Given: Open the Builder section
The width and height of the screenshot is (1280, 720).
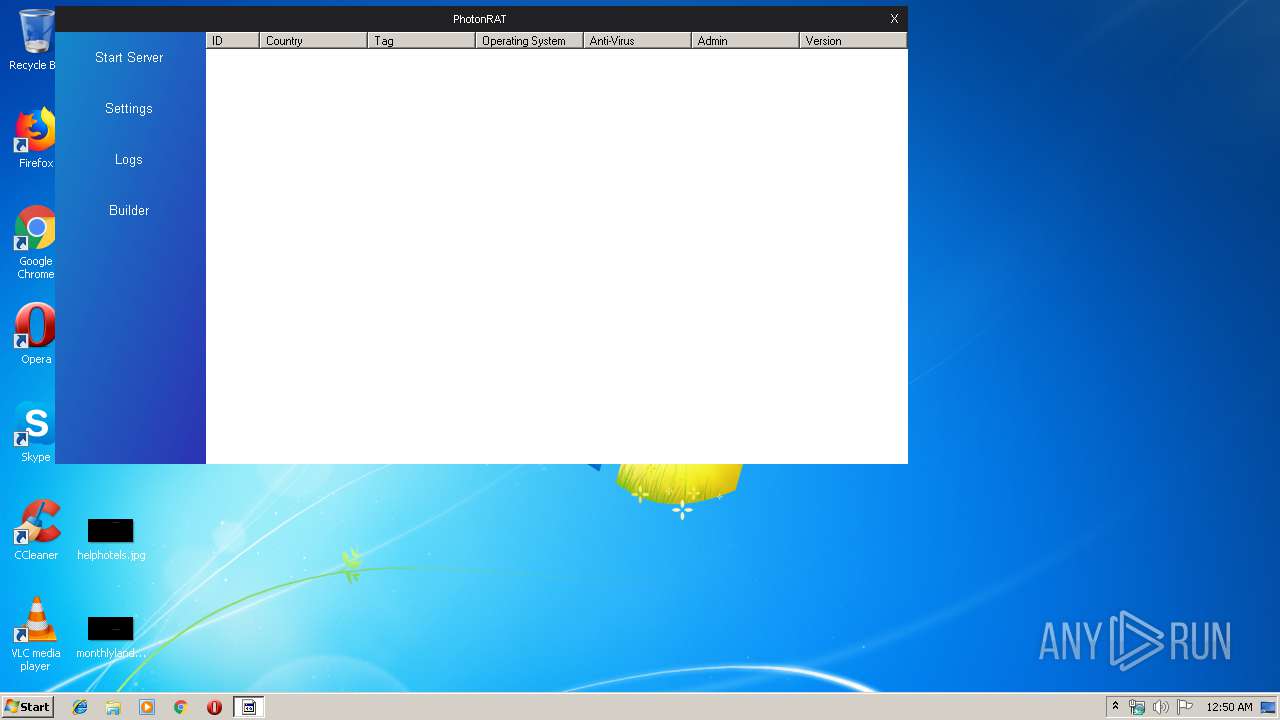Looking at the screenshot, I should (129, 210).
